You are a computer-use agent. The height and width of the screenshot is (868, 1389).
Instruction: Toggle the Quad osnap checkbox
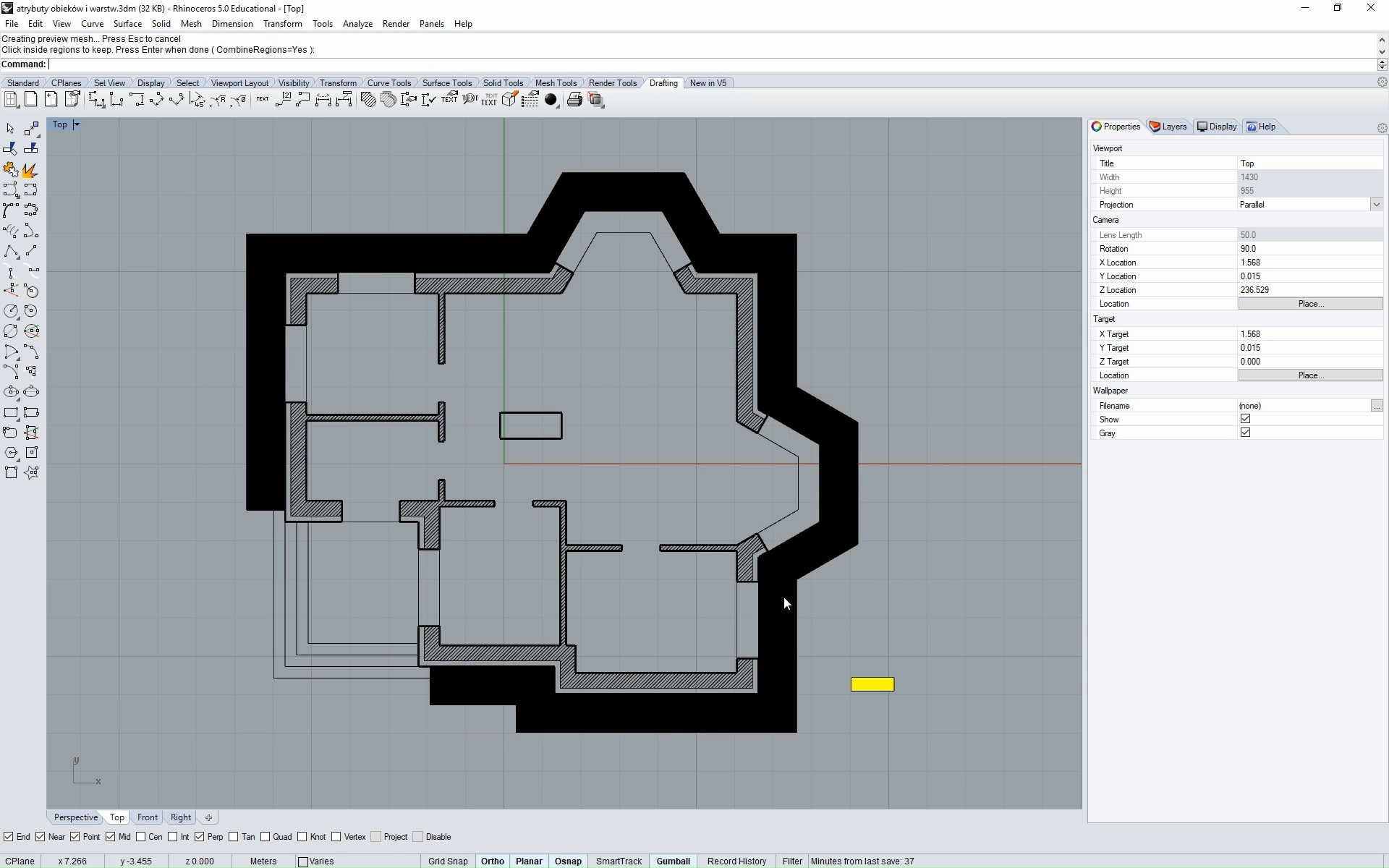point(266,837)
